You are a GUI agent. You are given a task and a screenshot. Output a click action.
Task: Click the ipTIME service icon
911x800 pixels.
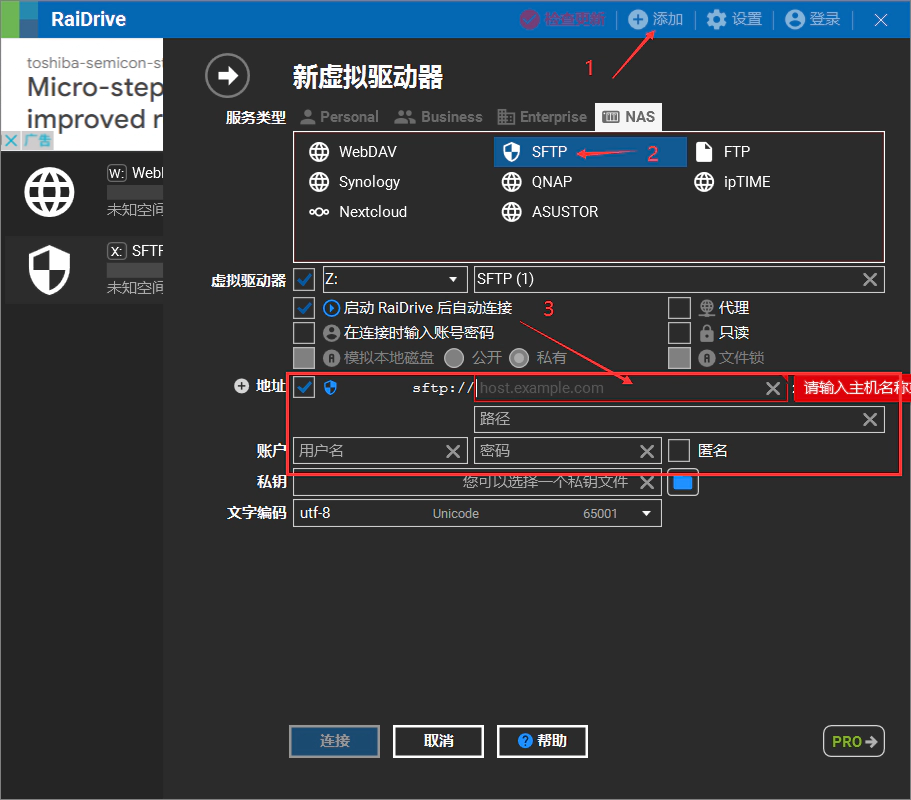(706, 181)
